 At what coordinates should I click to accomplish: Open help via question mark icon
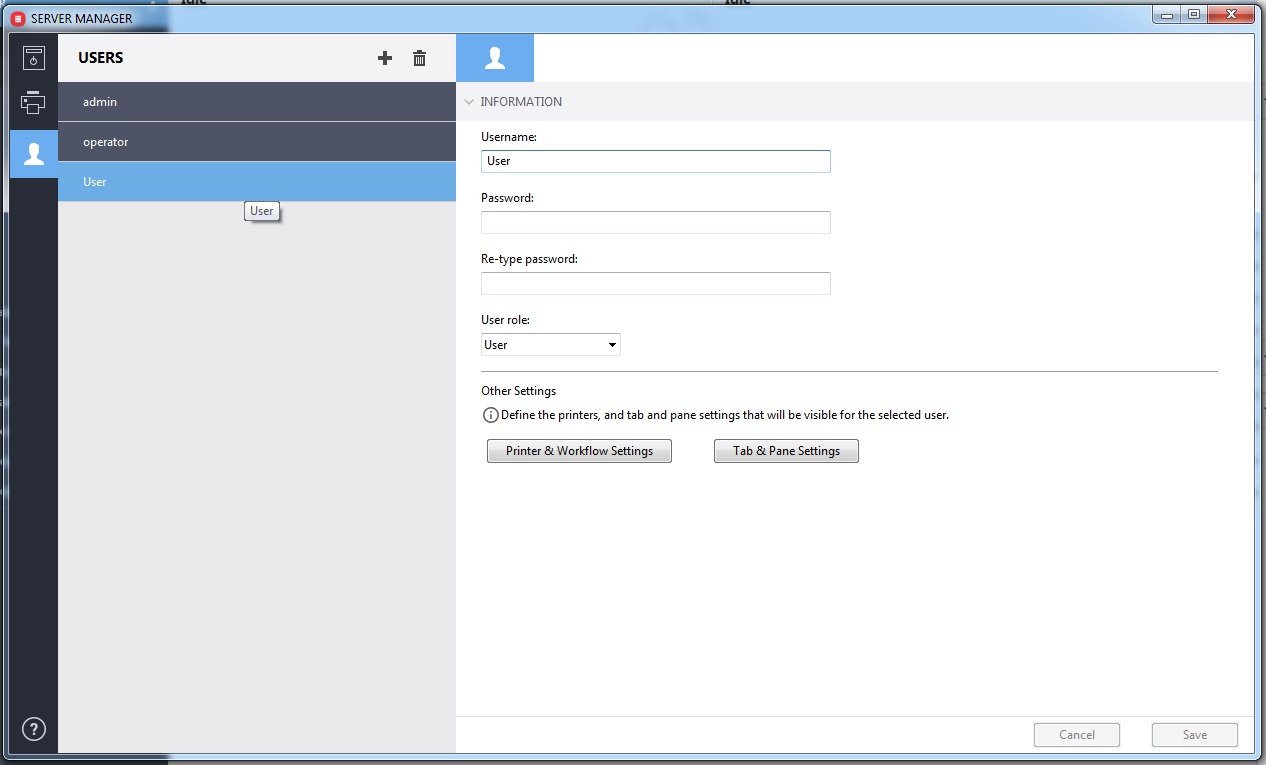pos(34,729)
